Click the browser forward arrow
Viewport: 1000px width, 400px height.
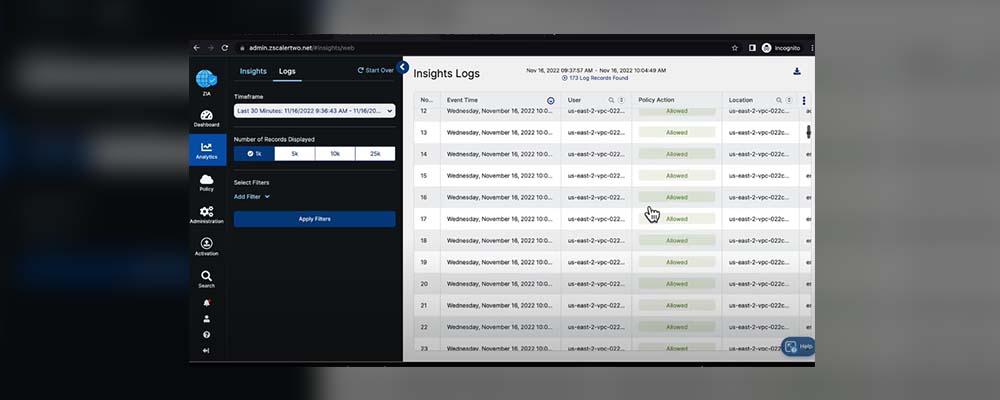210,48
